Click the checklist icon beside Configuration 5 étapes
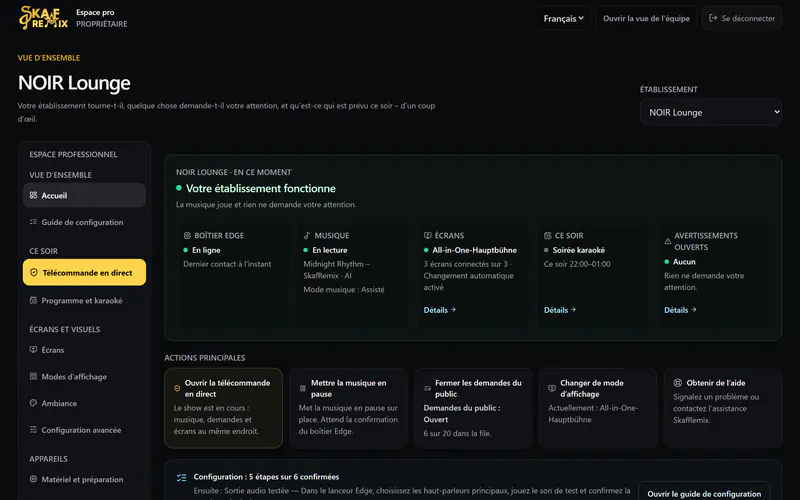Viewport: 800px width, 500px height. [182, 478]
